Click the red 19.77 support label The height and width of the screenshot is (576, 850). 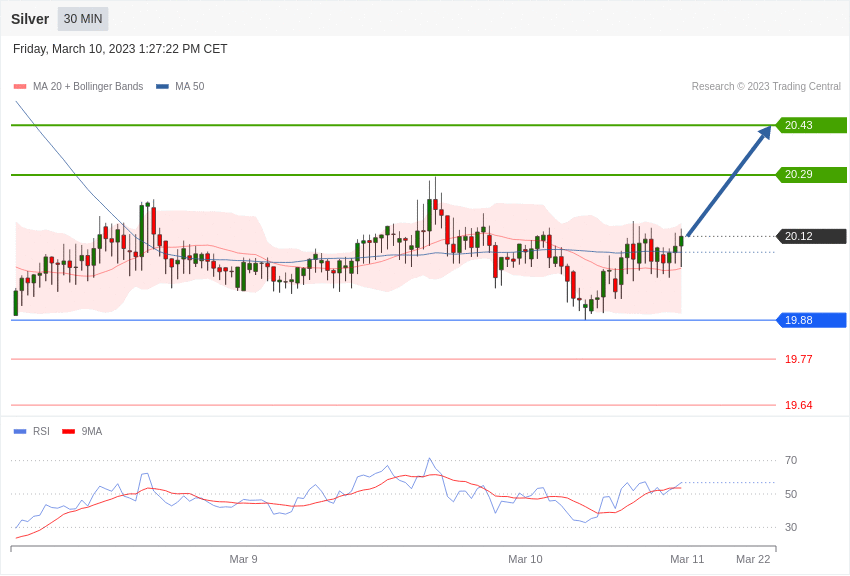(799, 359)
